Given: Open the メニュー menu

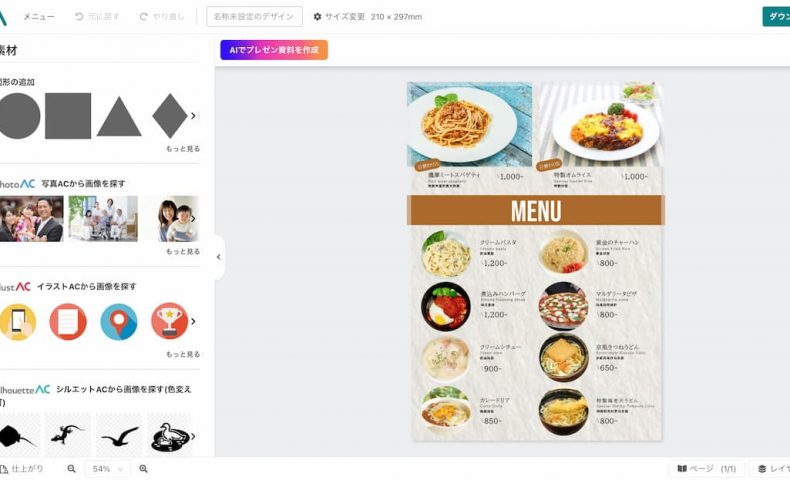Looking at the screenshot, I should click(39, 17).
